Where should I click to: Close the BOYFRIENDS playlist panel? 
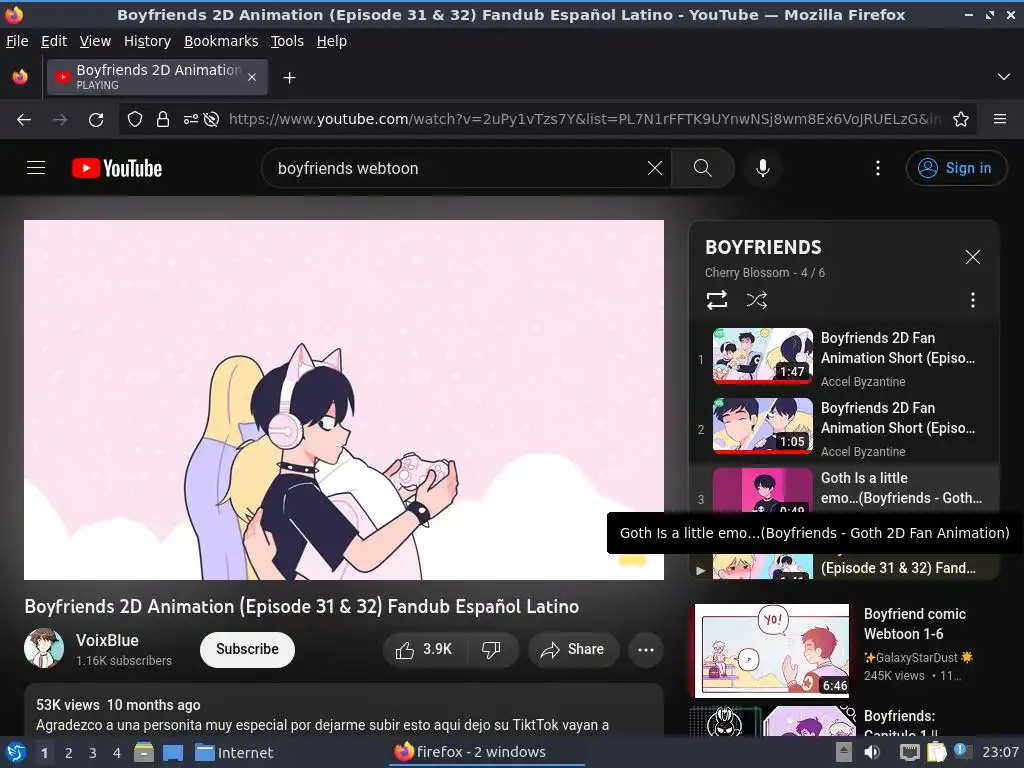click(x=972, y=257)
